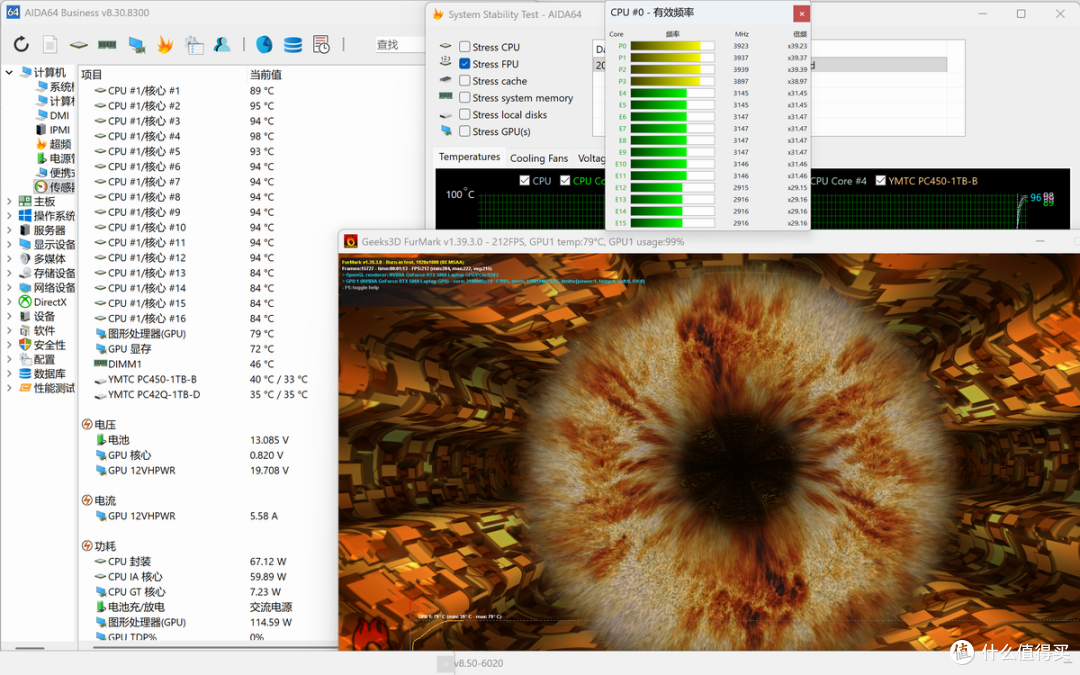Expand the 存储设备 tree node
This screenshot has height=675, width=1080.
pos(9,273)
